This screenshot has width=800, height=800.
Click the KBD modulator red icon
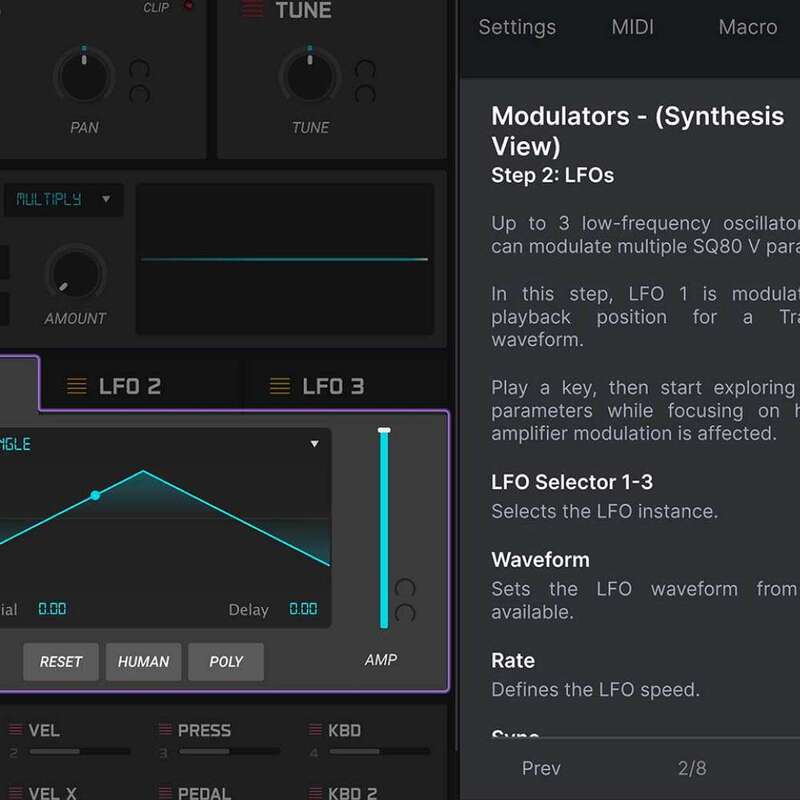pyautogui.click(x=315, y=730)
